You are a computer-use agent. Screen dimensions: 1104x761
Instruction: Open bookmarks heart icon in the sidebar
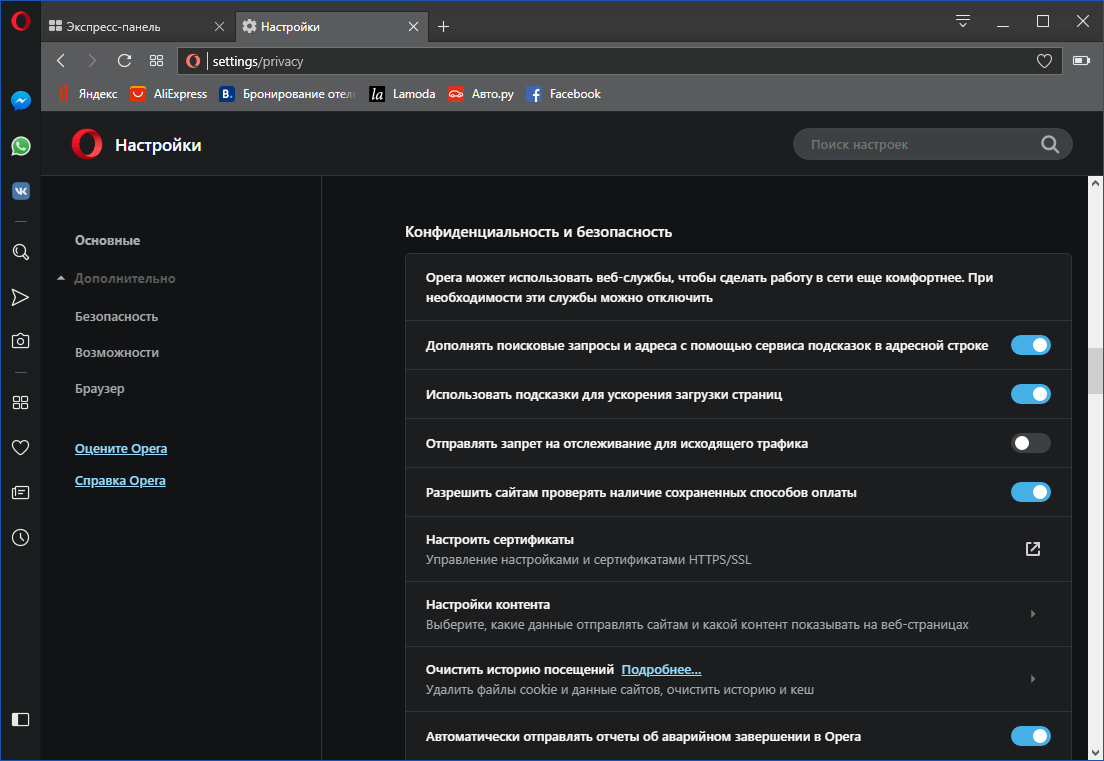[20, 448]
